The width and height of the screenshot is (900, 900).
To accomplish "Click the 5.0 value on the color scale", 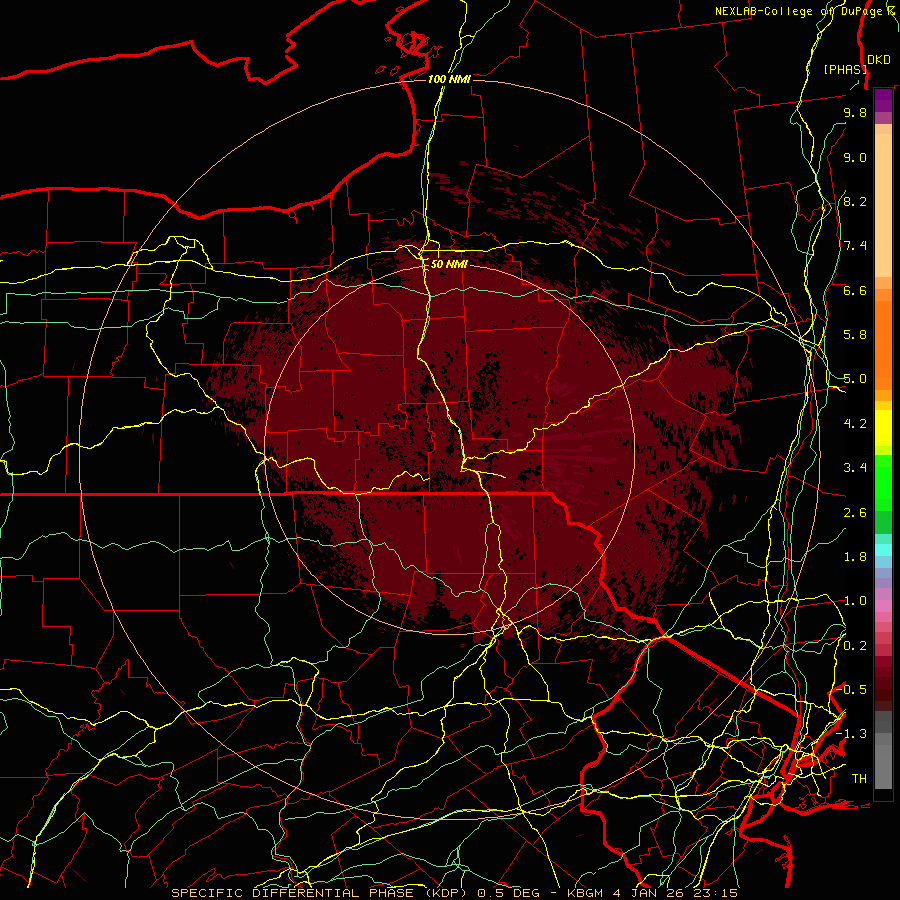I will (855, 379).
